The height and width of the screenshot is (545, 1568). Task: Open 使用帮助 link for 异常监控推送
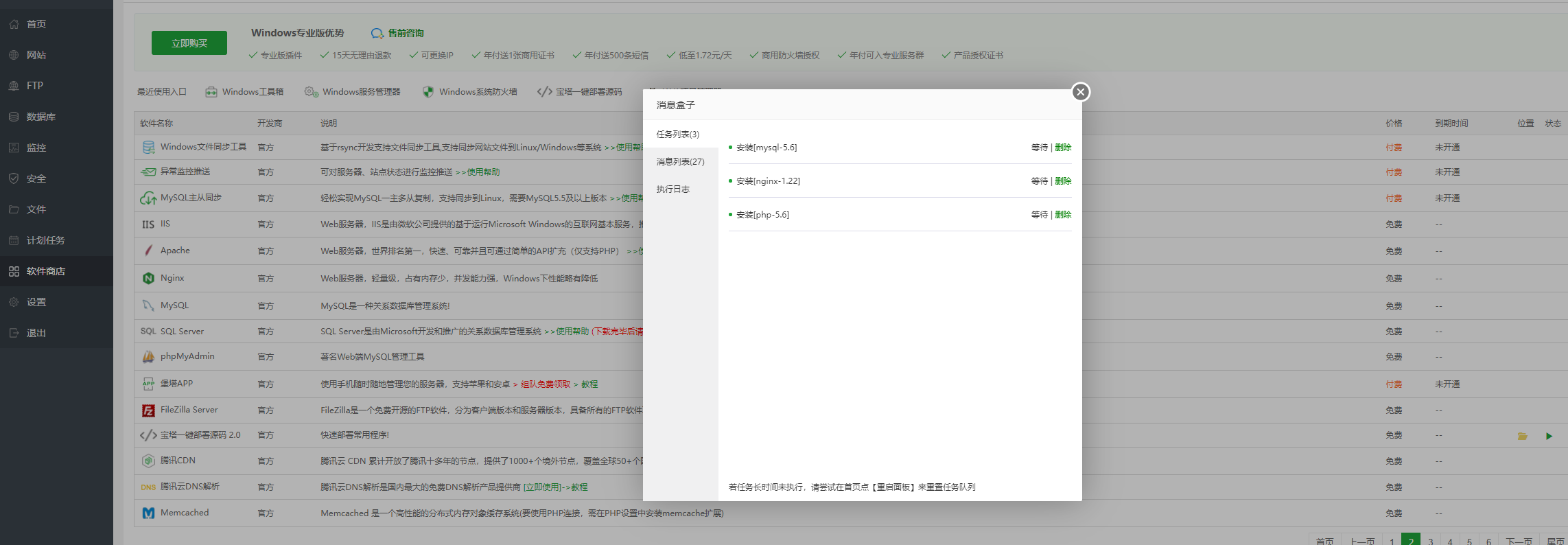point(478,172)
